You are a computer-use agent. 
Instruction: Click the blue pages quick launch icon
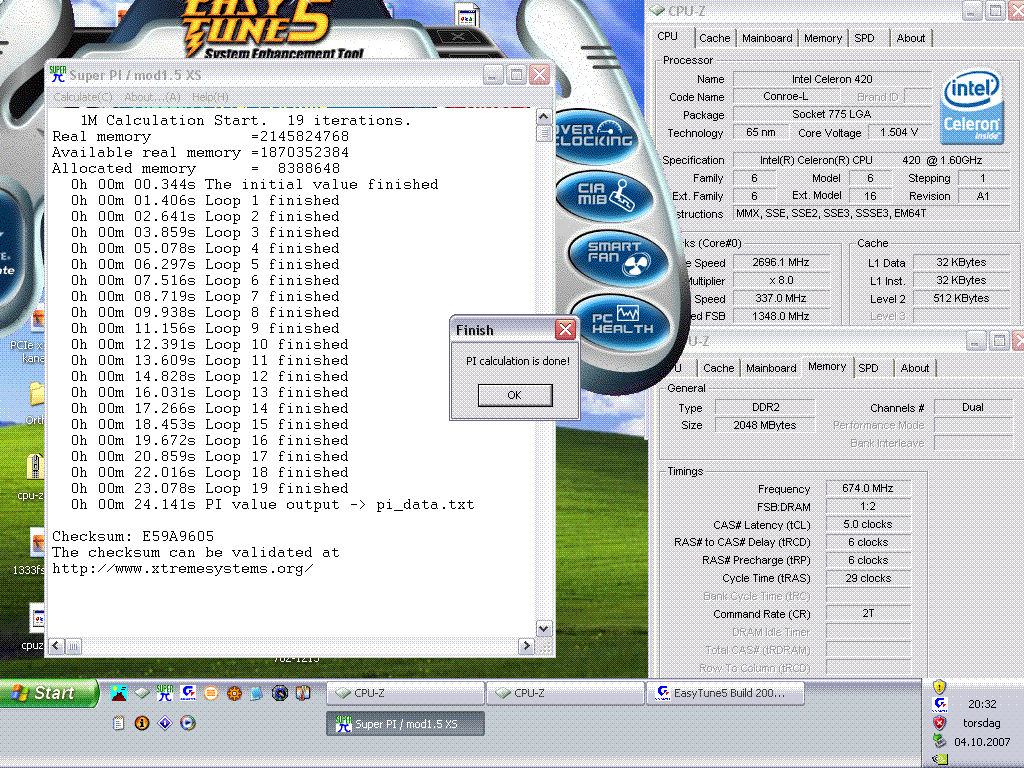(x=257, y=693)
